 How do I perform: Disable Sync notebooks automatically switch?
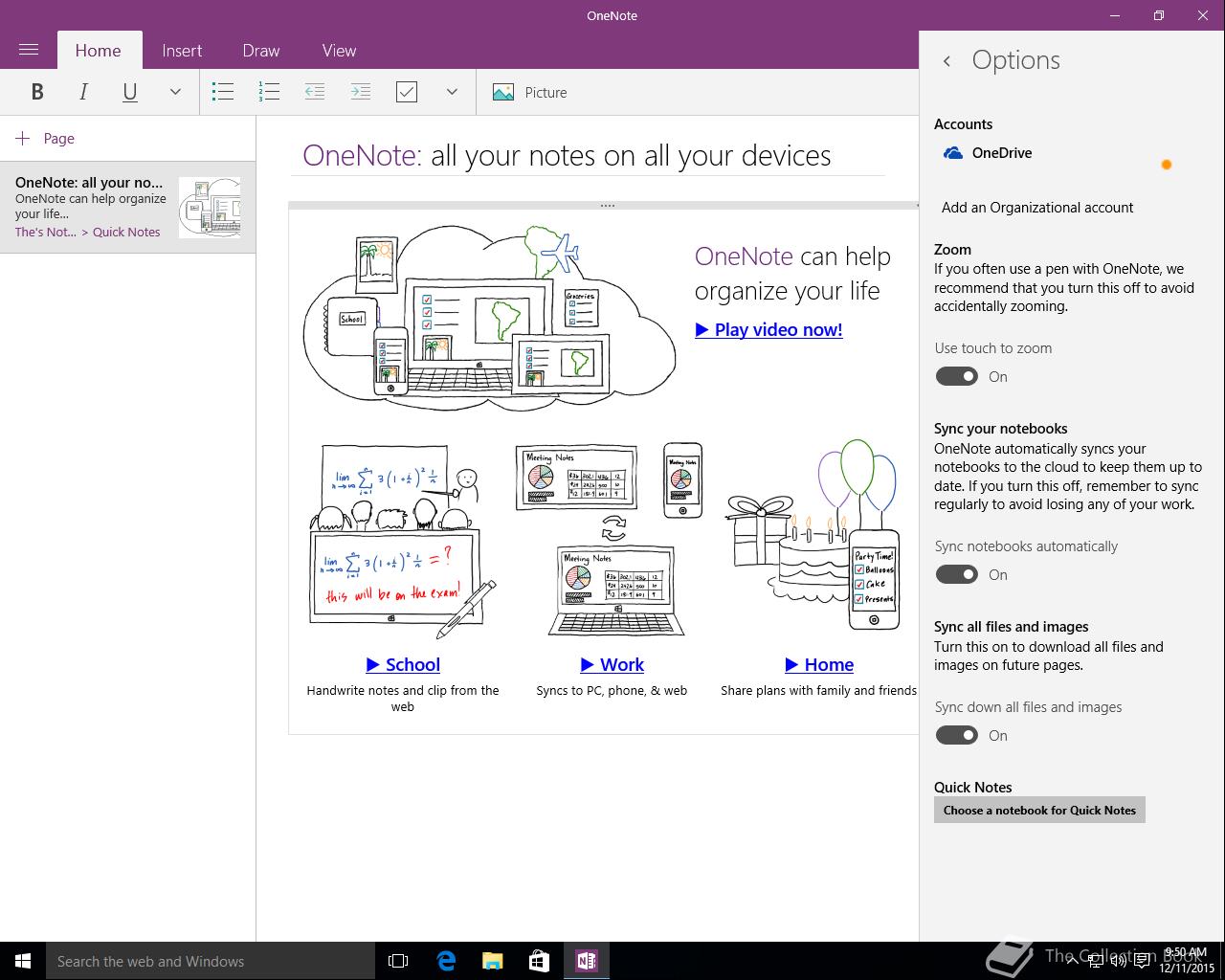[957, 574]
